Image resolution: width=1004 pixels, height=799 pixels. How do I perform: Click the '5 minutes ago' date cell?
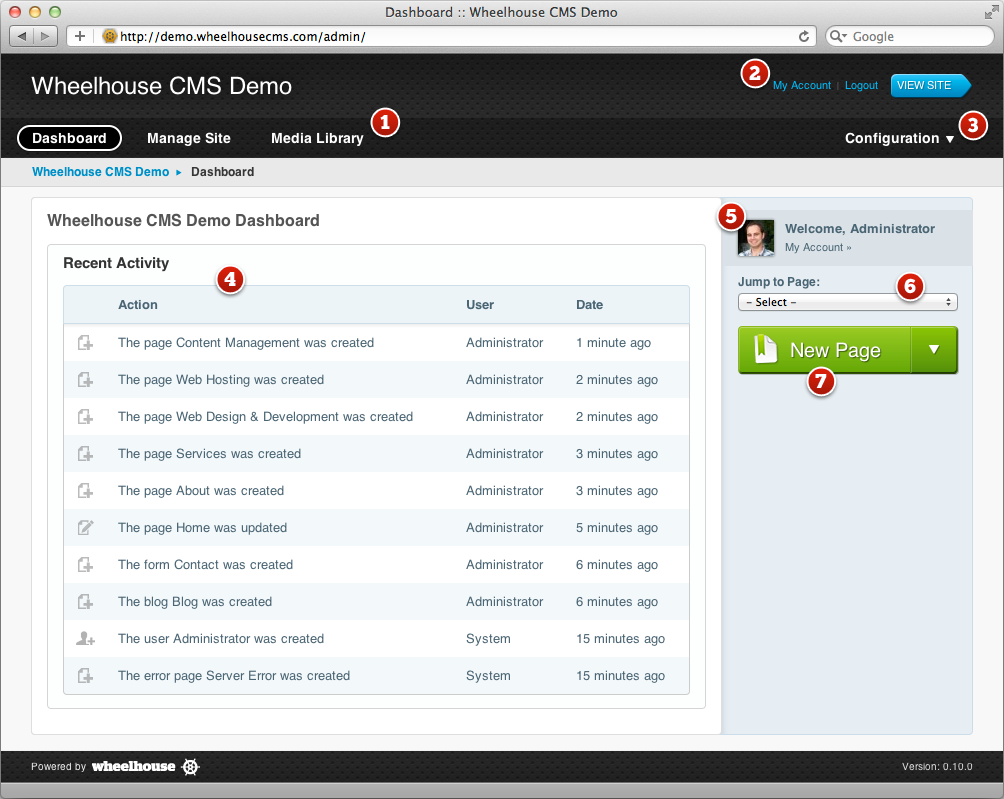617,528
